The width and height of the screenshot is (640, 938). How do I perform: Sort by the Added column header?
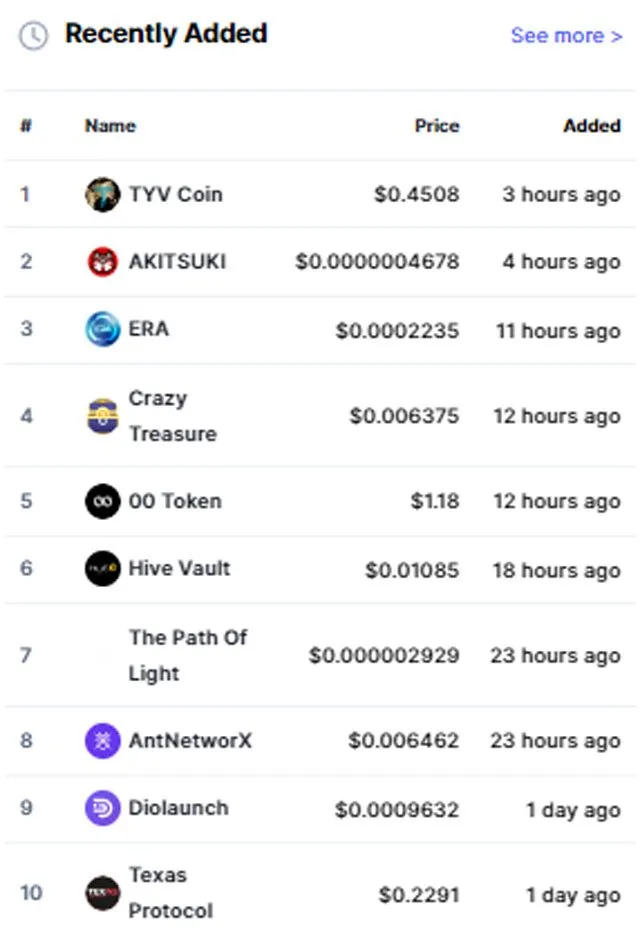click(592, 126)
